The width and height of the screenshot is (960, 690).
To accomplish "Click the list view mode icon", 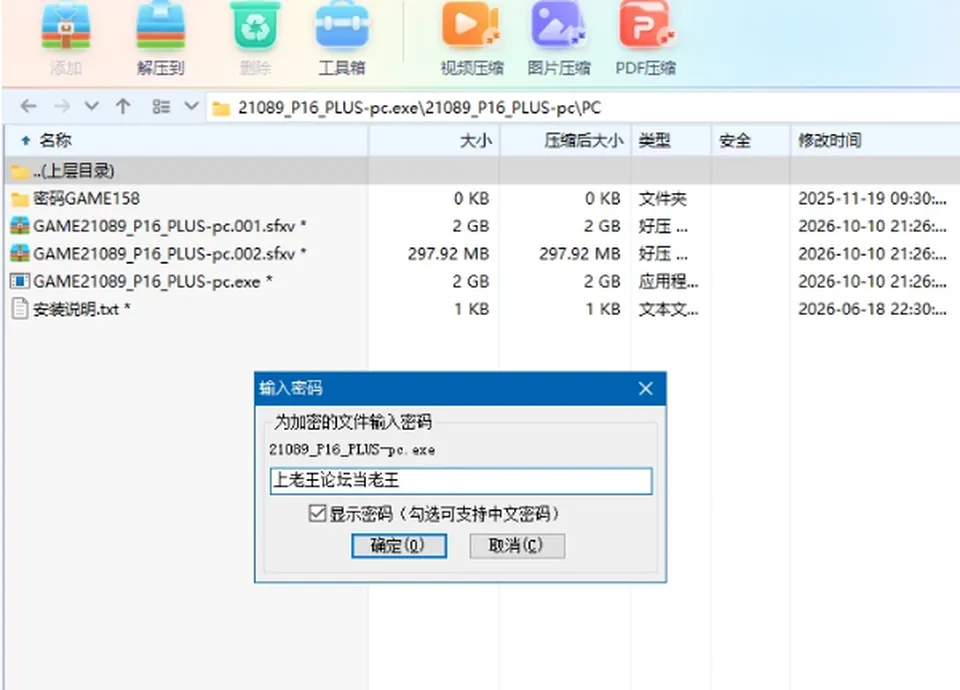I will [x=161, y=107].
